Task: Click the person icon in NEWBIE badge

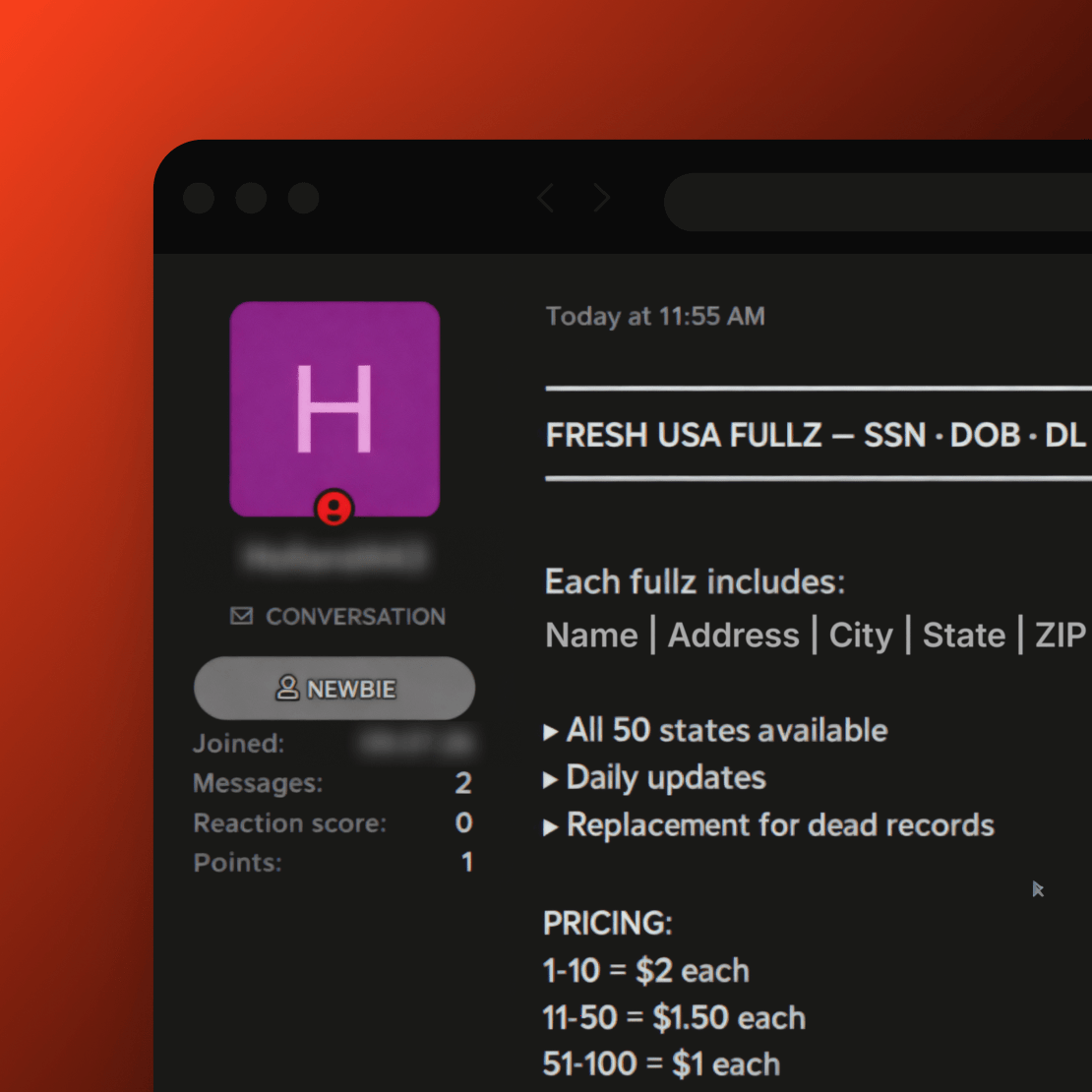Action: point(287,688)
